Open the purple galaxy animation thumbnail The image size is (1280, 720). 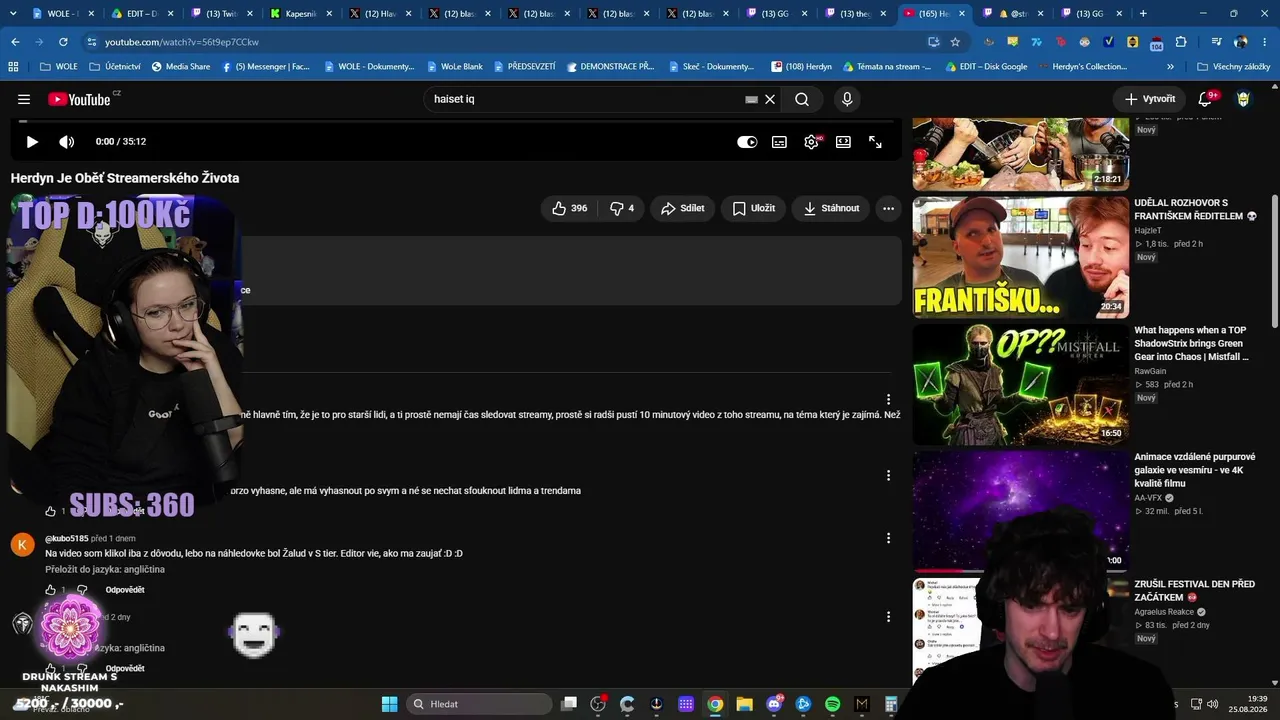[x=1021, y=511]
